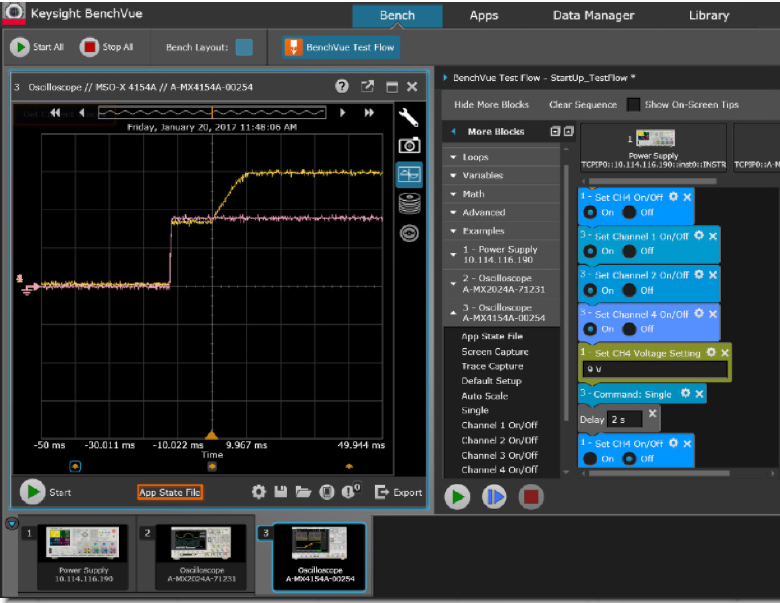Stop the test flow with red square button
Screen dimensions: 780x603
(531, 497)
